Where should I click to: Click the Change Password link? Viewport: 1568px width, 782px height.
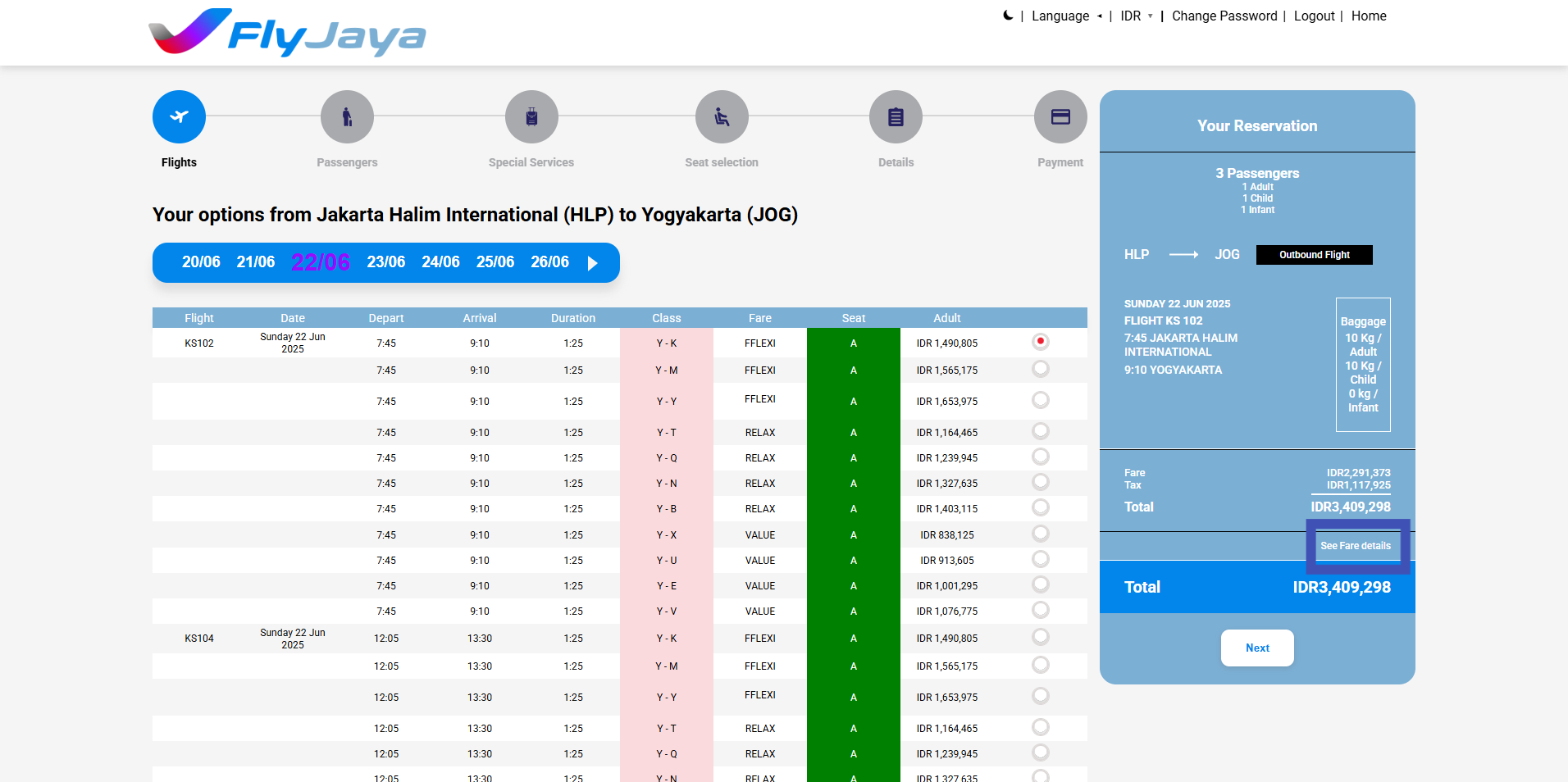[1224, 16]
